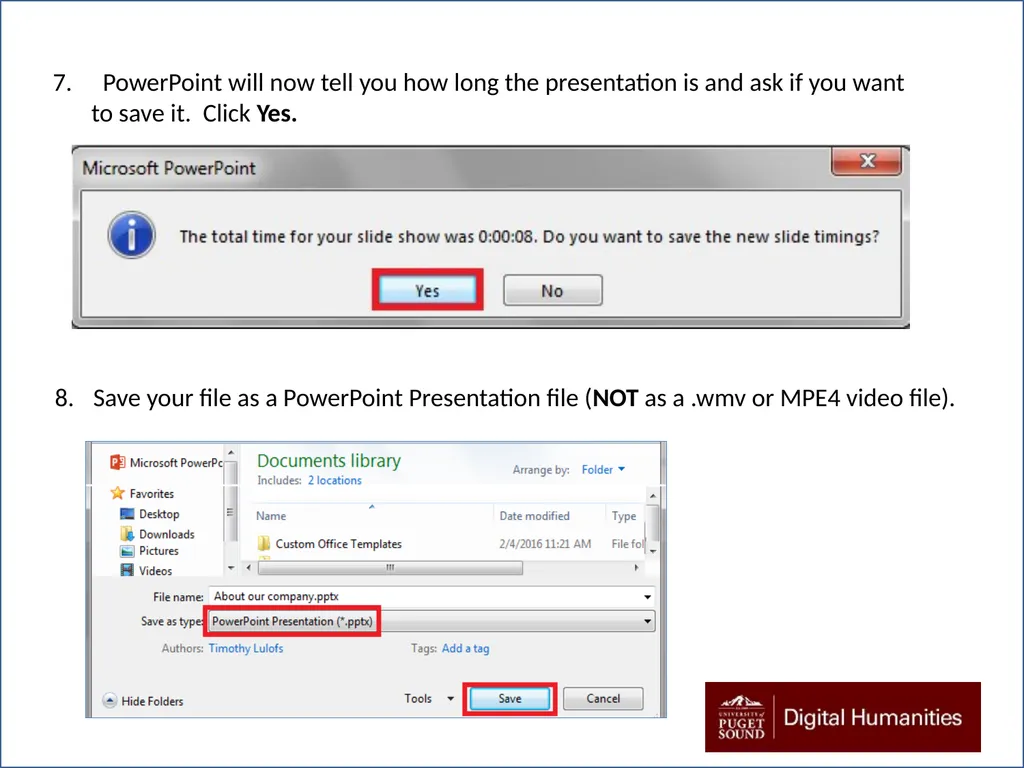1024x768 pixels.
Task: Click Yes to save slide timings
Action: (x=428, y=290)
